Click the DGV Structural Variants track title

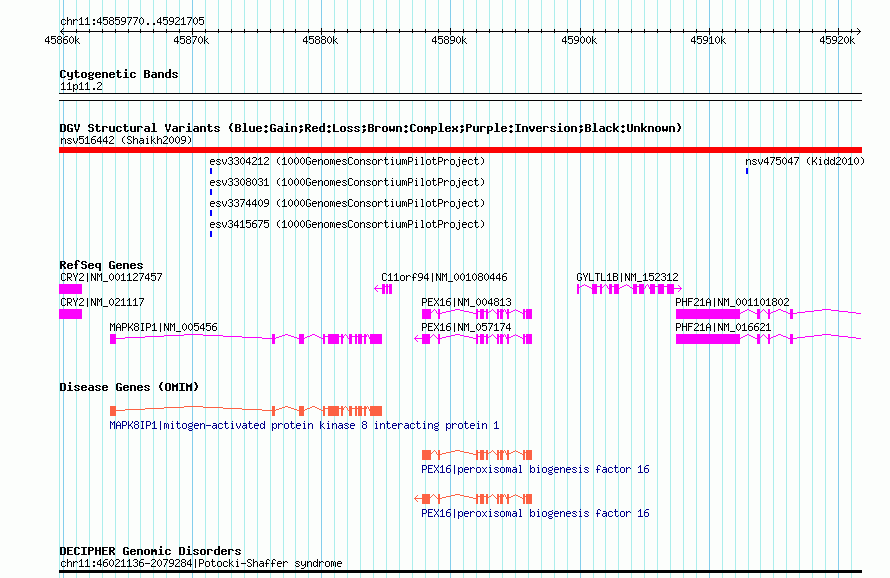pos(371,128)
